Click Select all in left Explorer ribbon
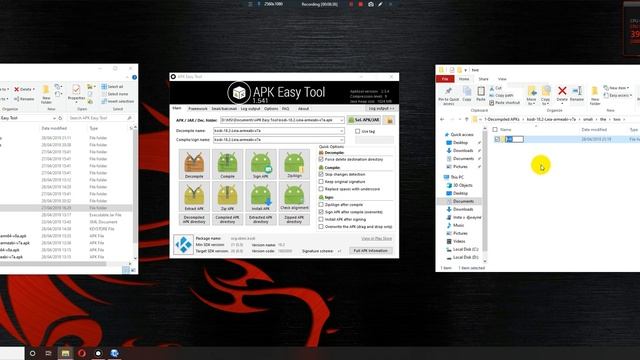The image size is (640, 360). (x=112, y=87)
